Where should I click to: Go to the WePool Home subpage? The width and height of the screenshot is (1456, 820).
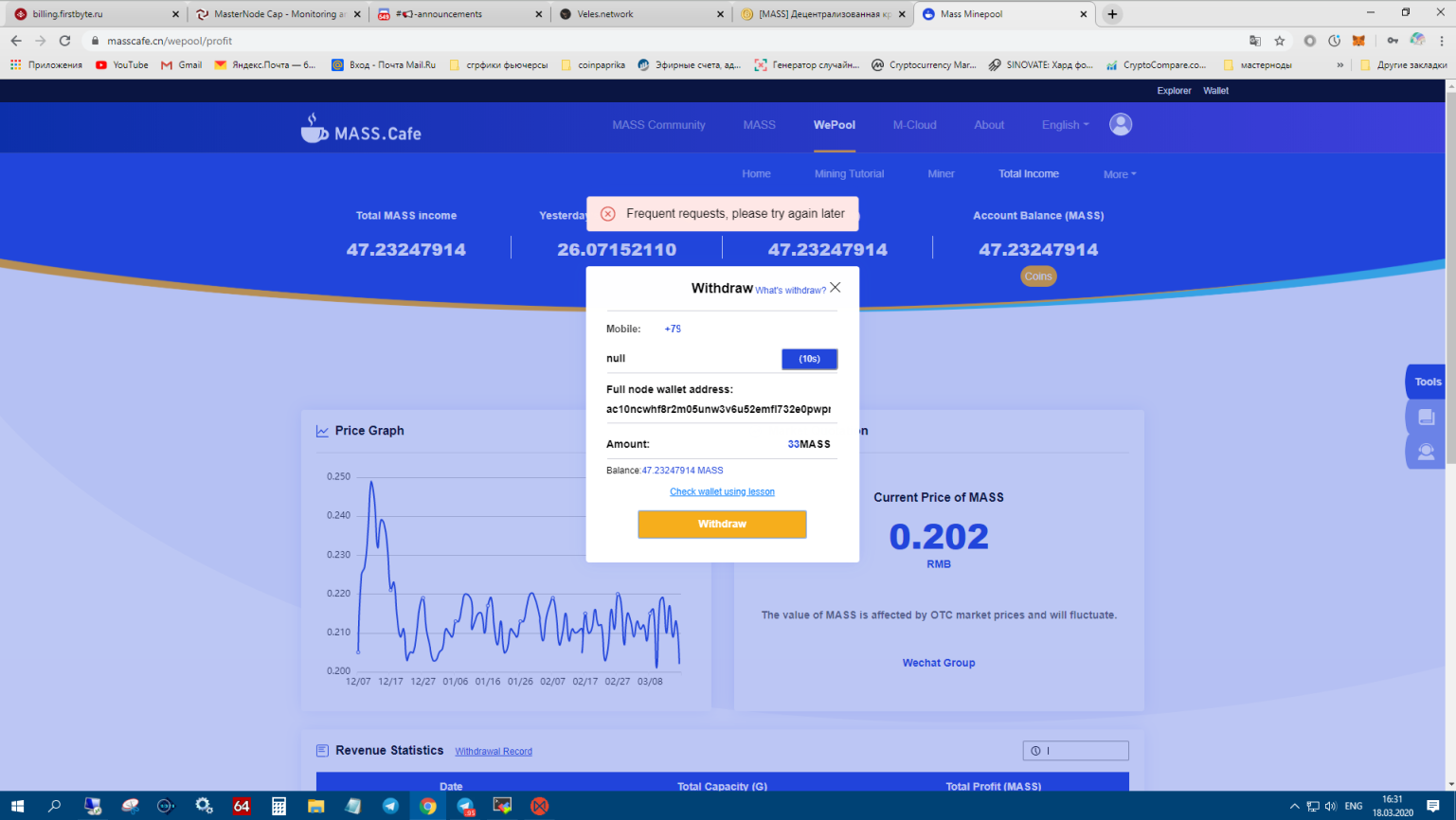(x=756, y=174)
